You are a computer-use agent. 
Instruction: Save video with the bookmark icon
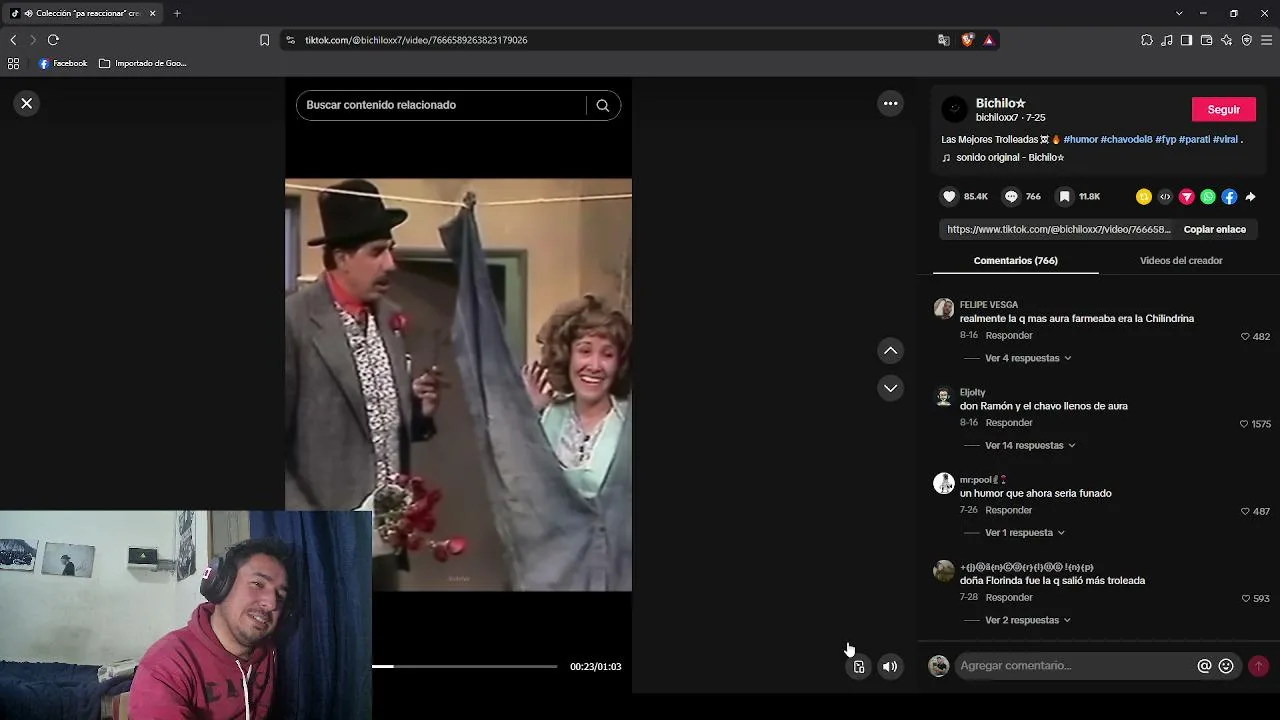click(x=1065, y=197)
